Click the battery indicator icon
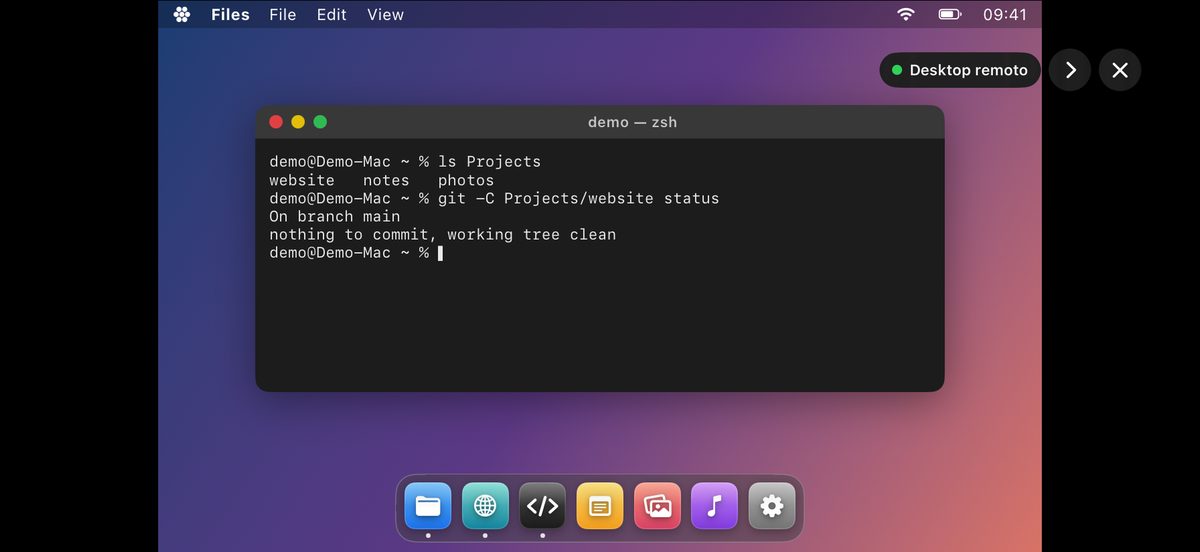This screenshot has height=552, width=1200. [949, 14]
